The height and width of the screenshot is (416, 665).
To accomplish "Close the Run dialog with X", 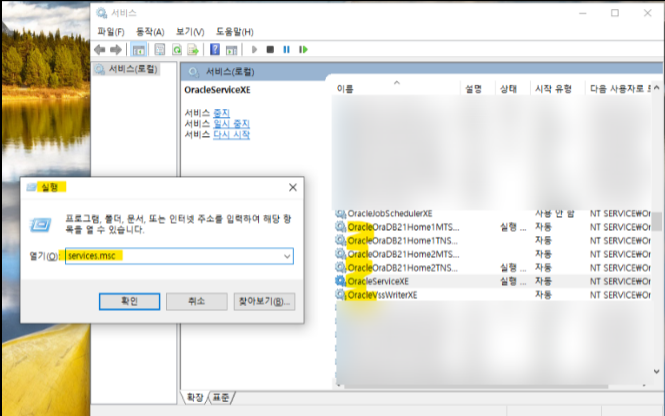I will (293, 187).
